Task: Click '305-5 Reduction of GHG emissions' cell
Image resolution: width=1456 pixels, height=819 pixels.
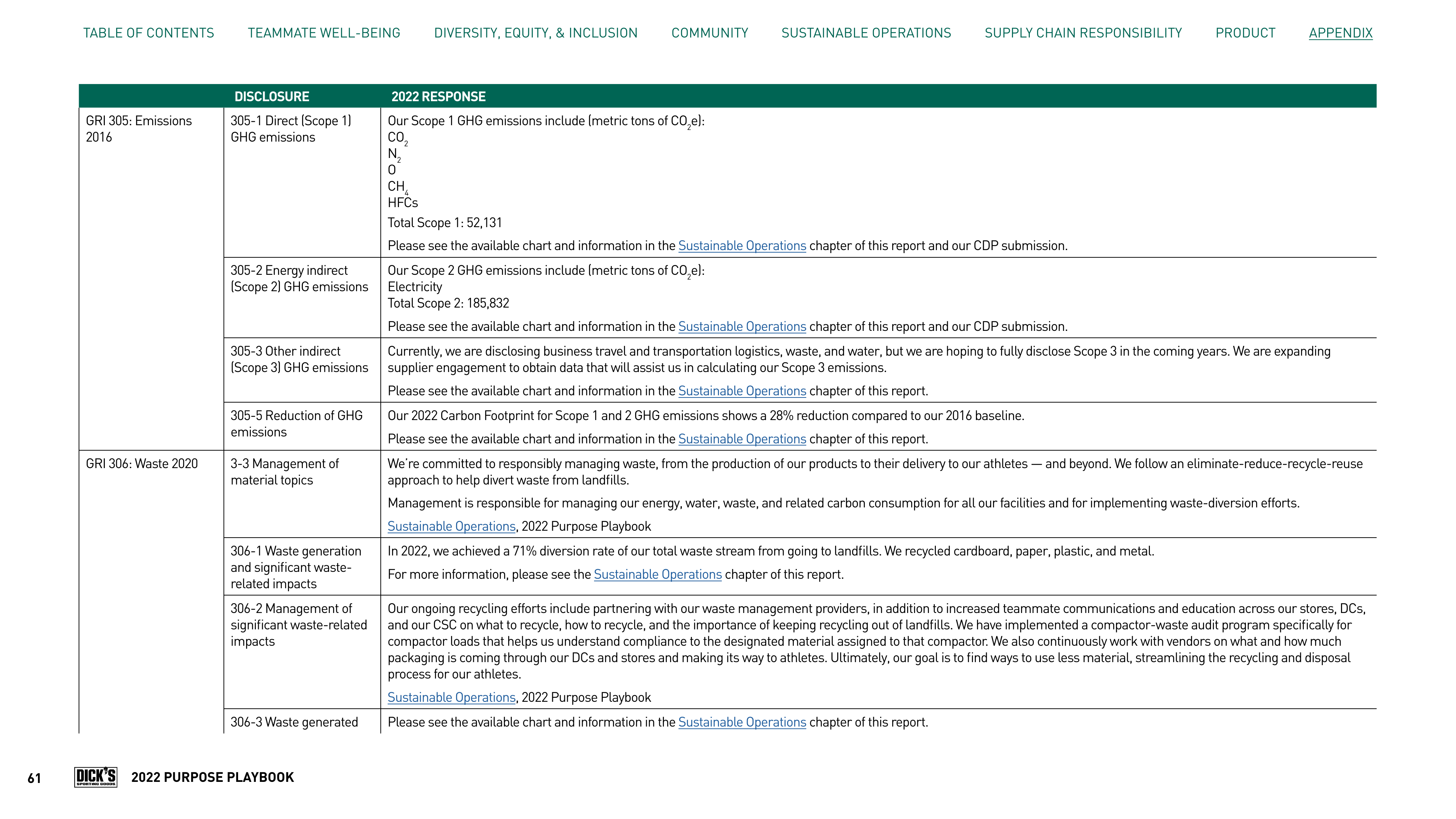Action: pos(302,426)
